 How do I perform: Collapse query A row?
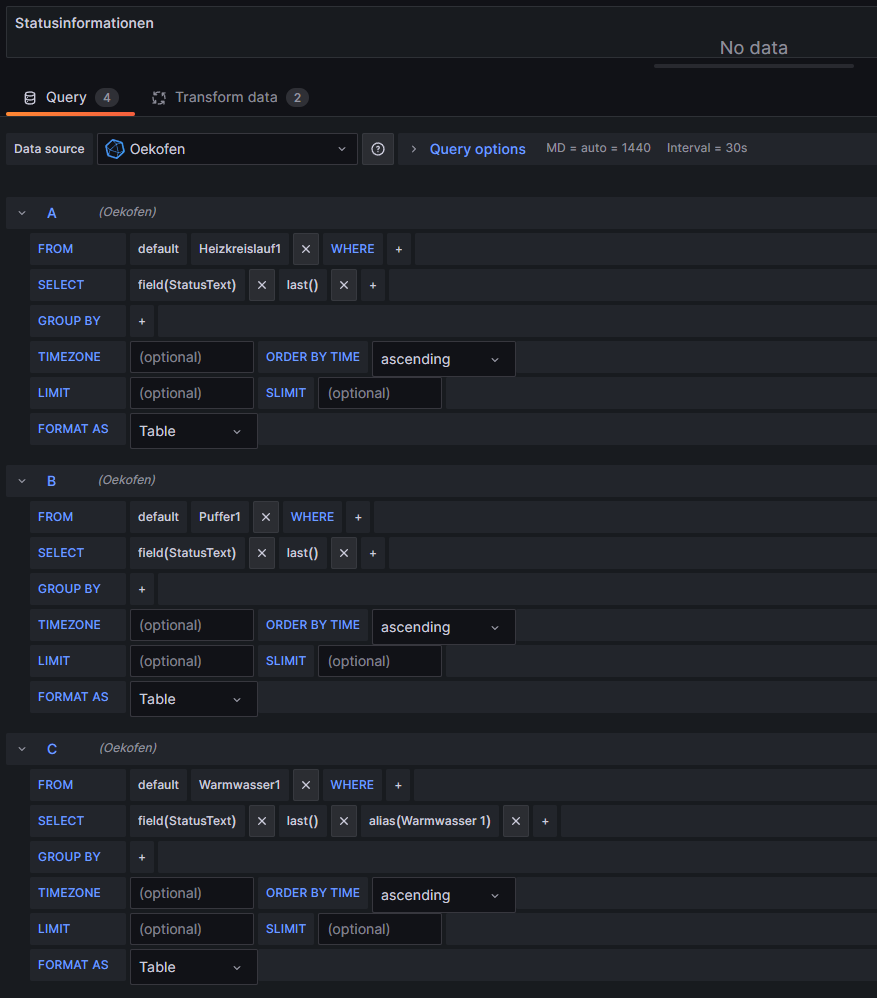tap(22, 213)
